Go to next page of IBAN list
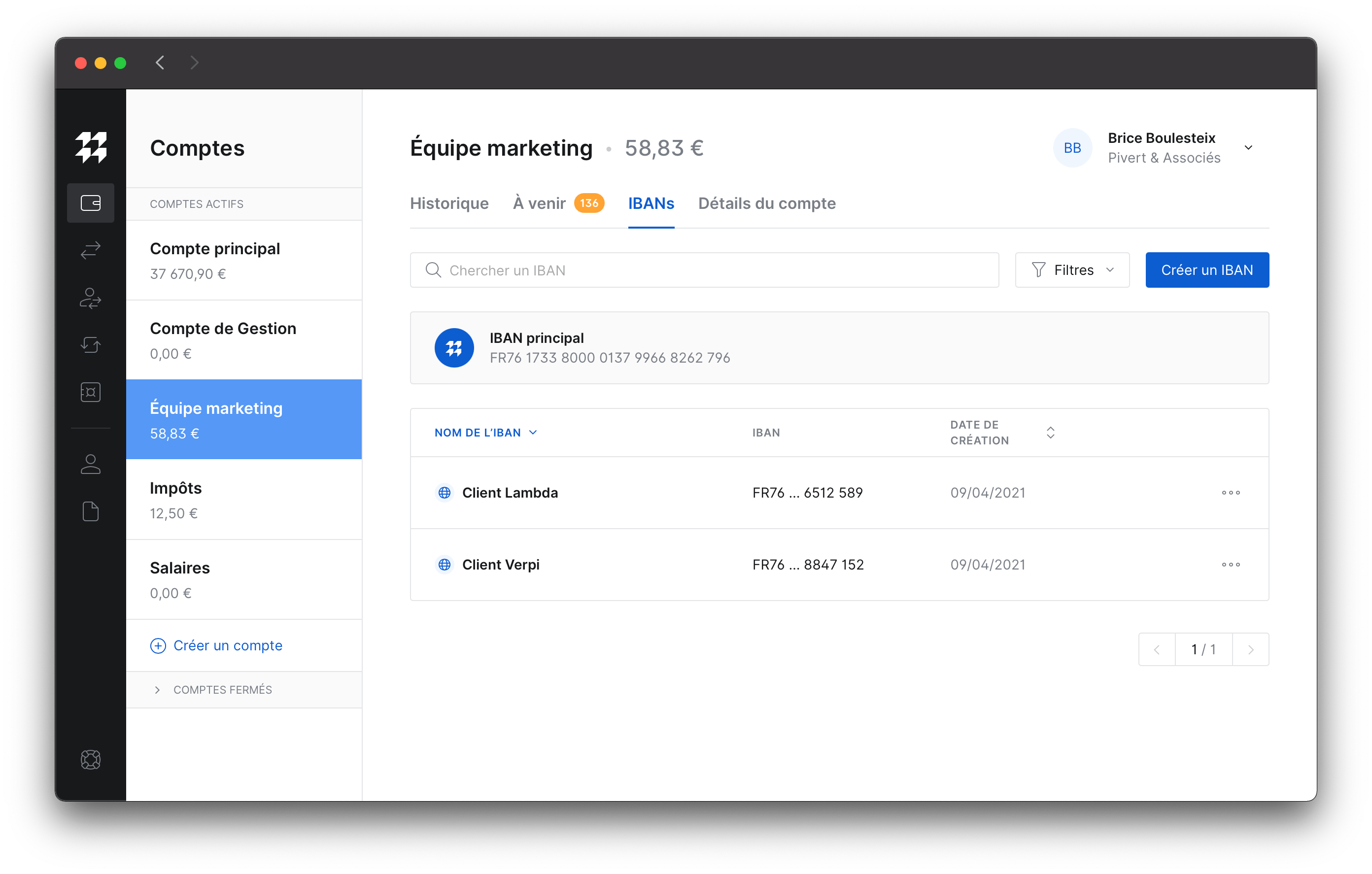This screenshot has width=1372, height=874. point(1251,649)
